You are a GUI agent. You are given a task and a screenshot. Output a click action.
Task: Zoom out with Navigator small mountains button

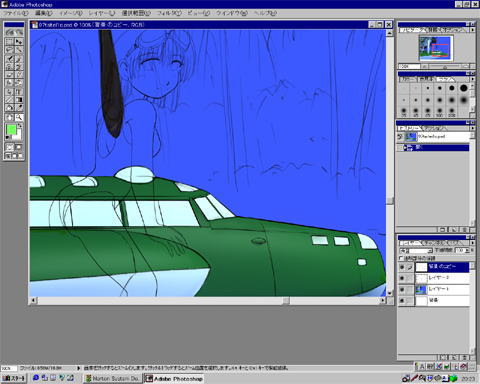(424, 67)
